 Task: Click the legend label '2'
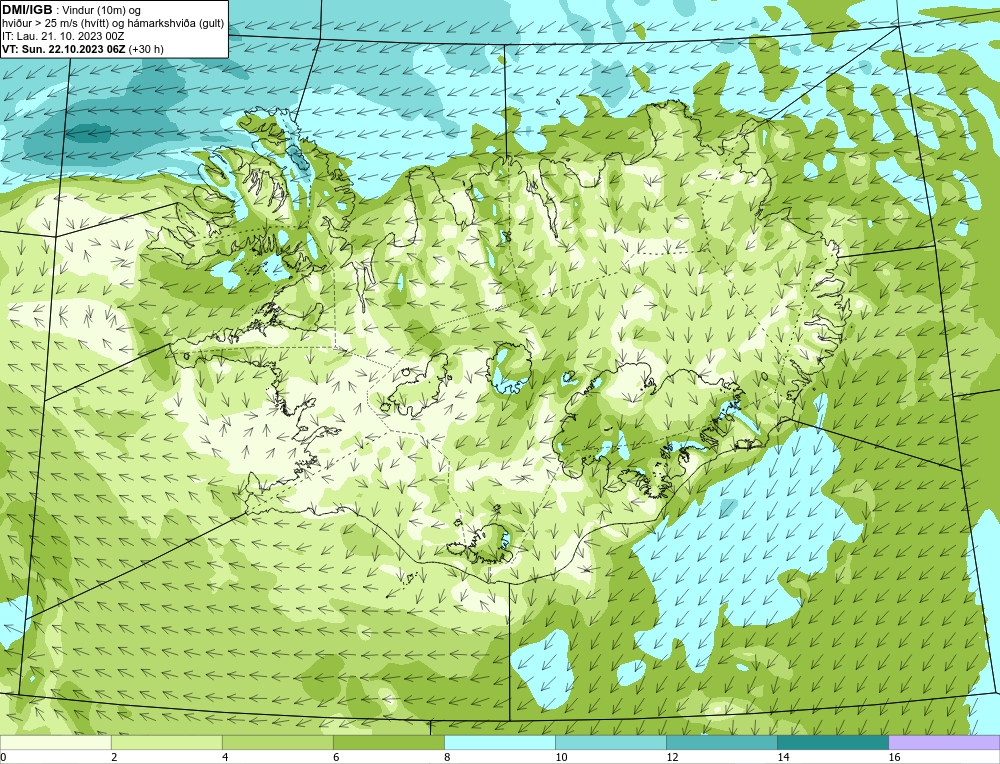click(x=114, y=757)
